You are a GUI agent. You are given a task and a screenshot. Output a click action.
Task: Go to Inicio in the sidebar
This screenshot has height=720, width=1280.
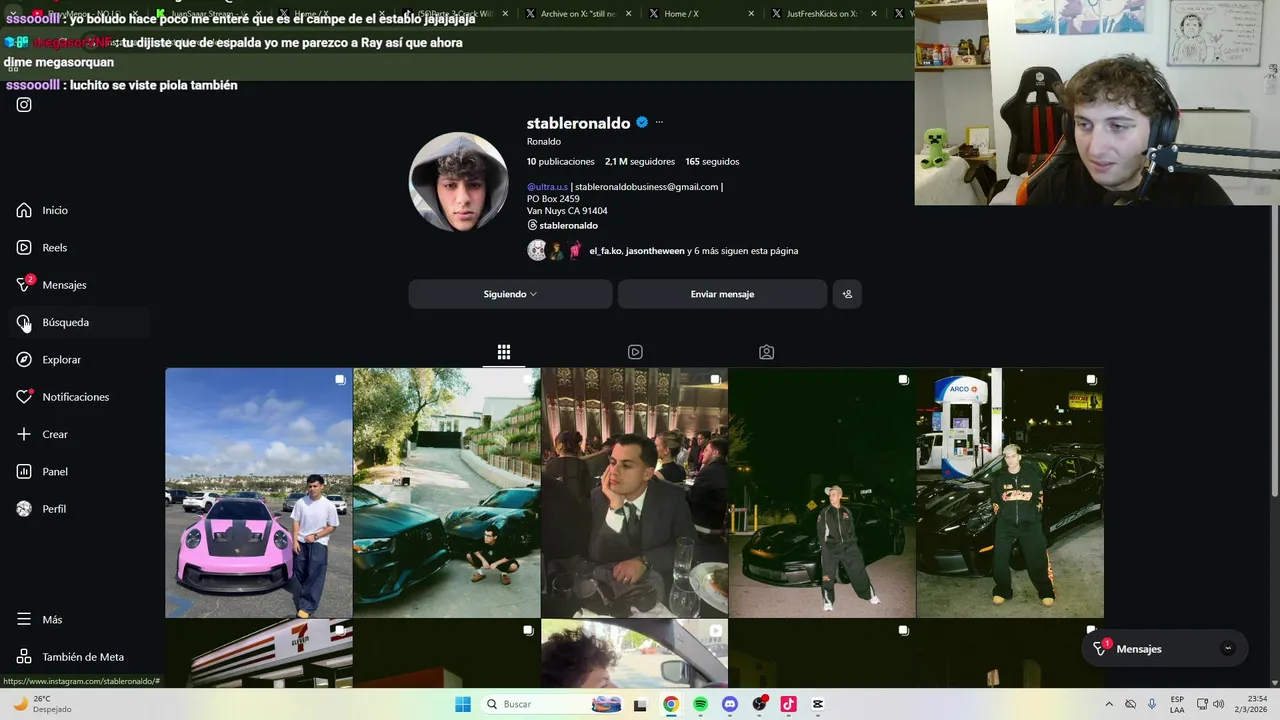pos(80,210)
